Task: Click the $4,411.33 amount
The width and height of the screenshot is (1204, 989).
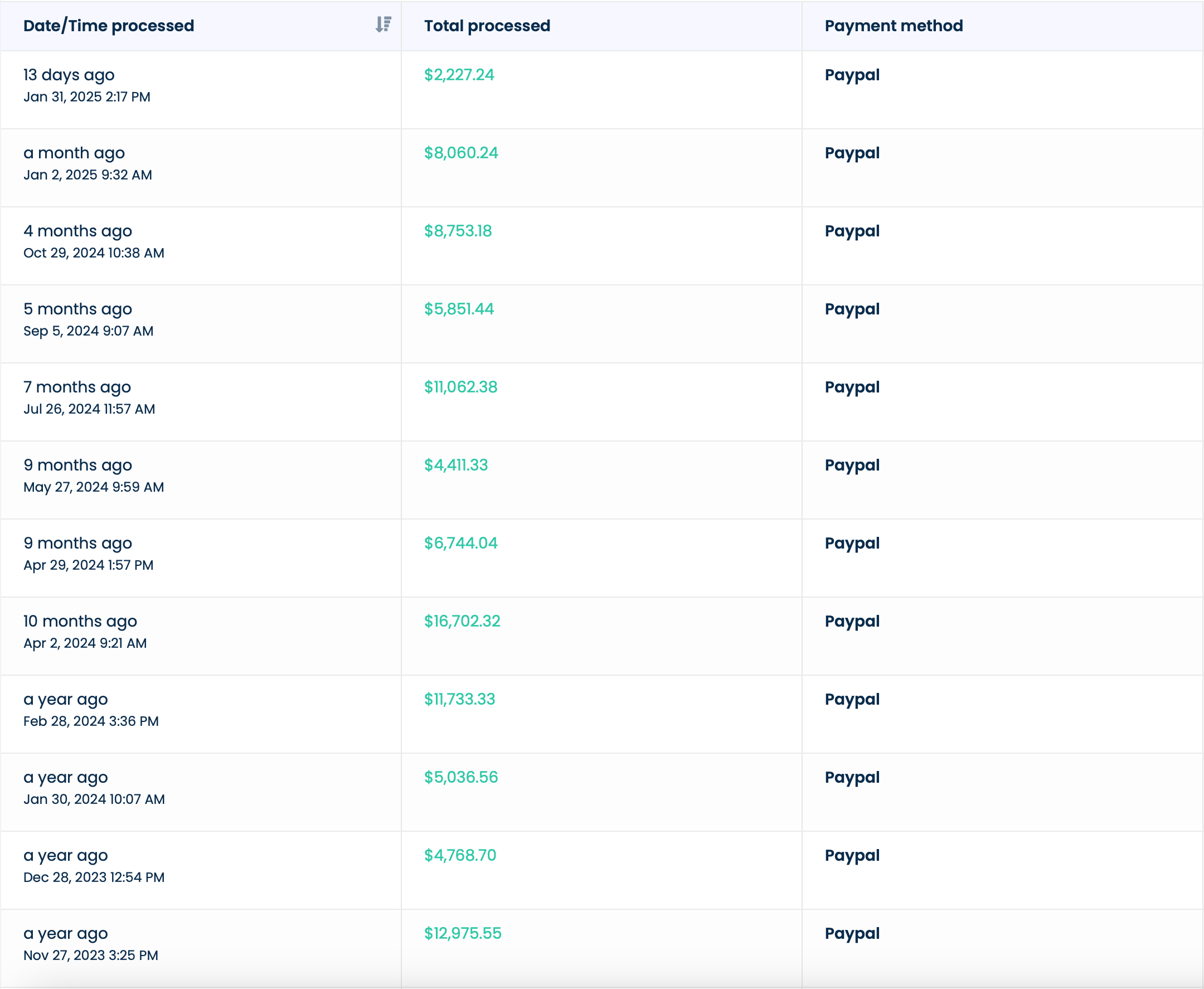Action: click(x=455, y=465)
